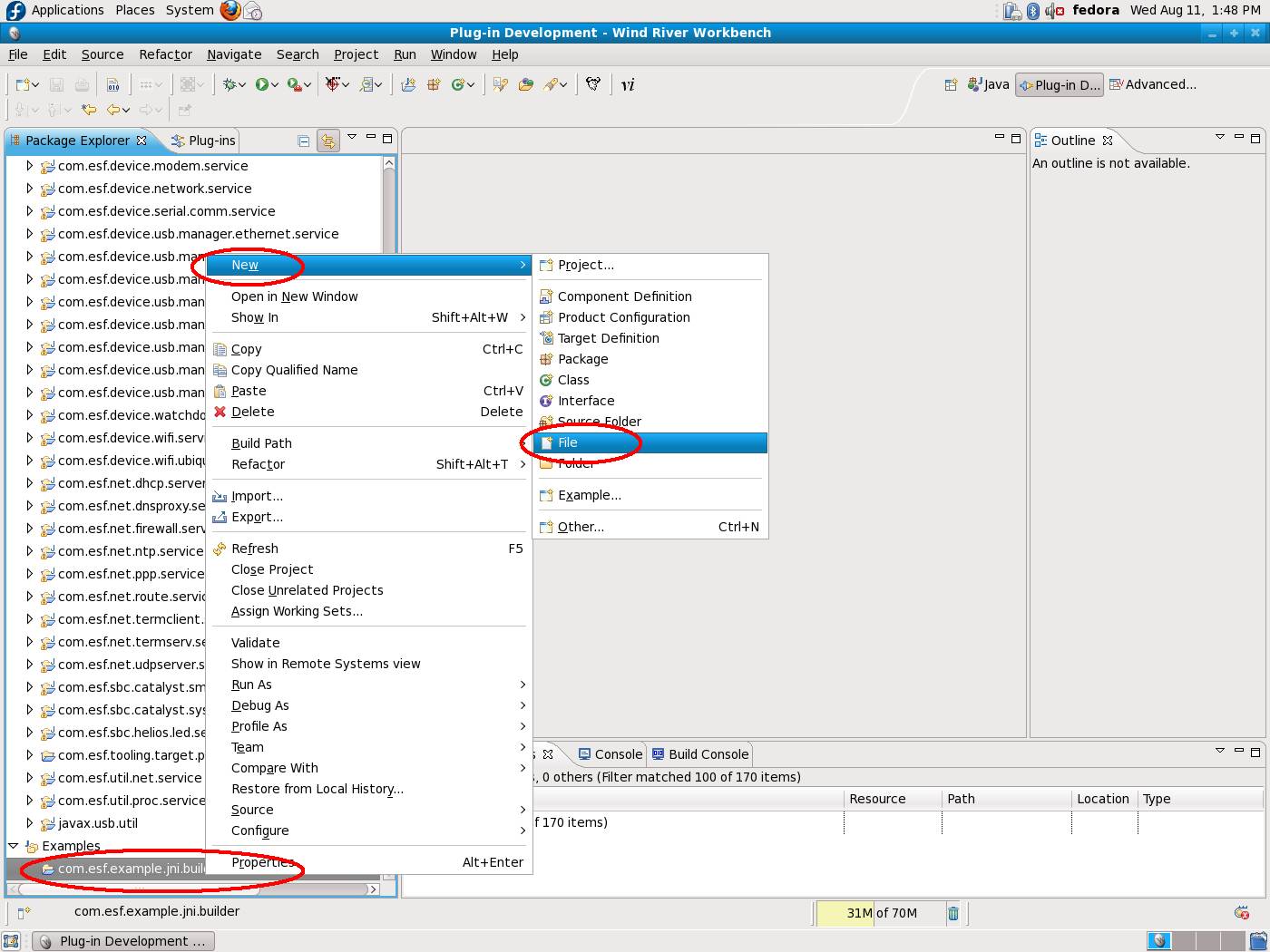Click the New Java Package toolbar icon
This screenshot has width=1270, height=952.
434,84
